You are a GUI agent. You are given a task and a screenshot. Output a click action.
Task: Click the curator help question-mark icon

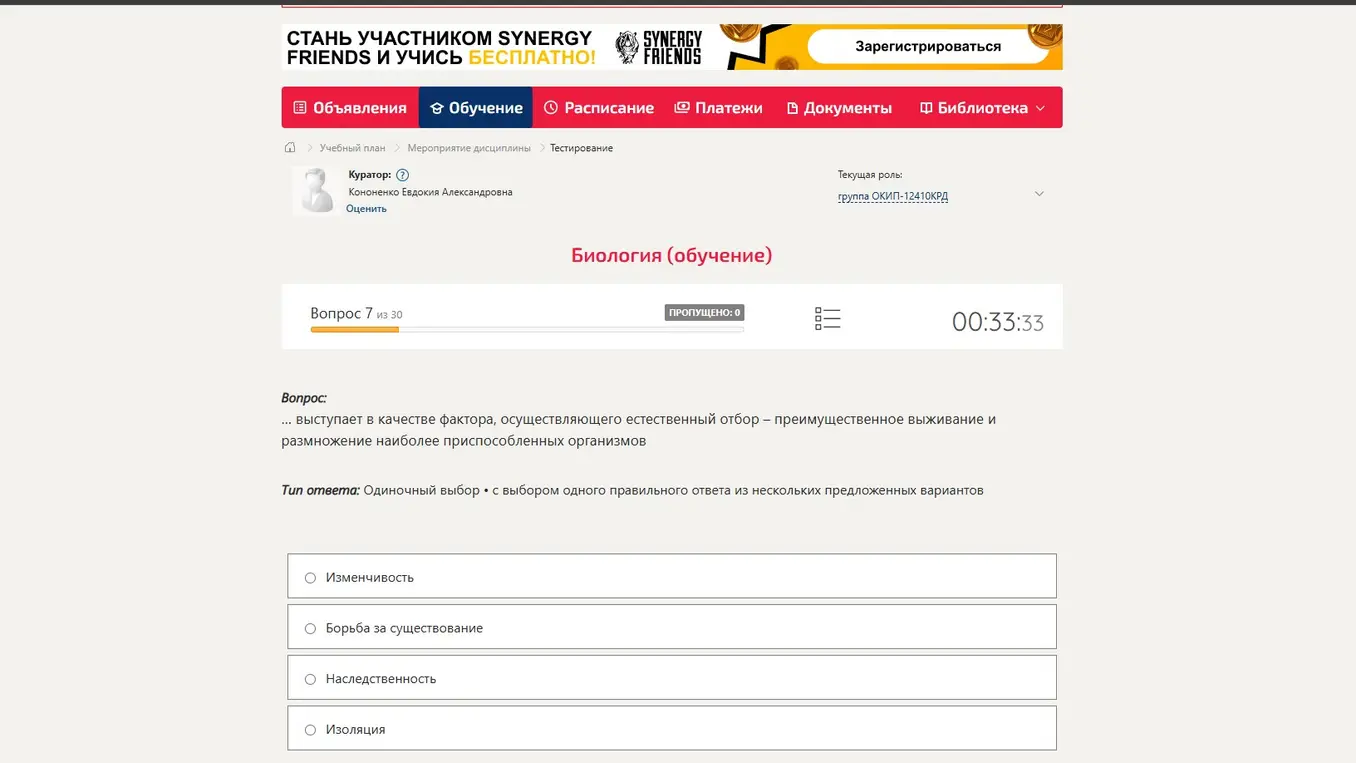402,175
